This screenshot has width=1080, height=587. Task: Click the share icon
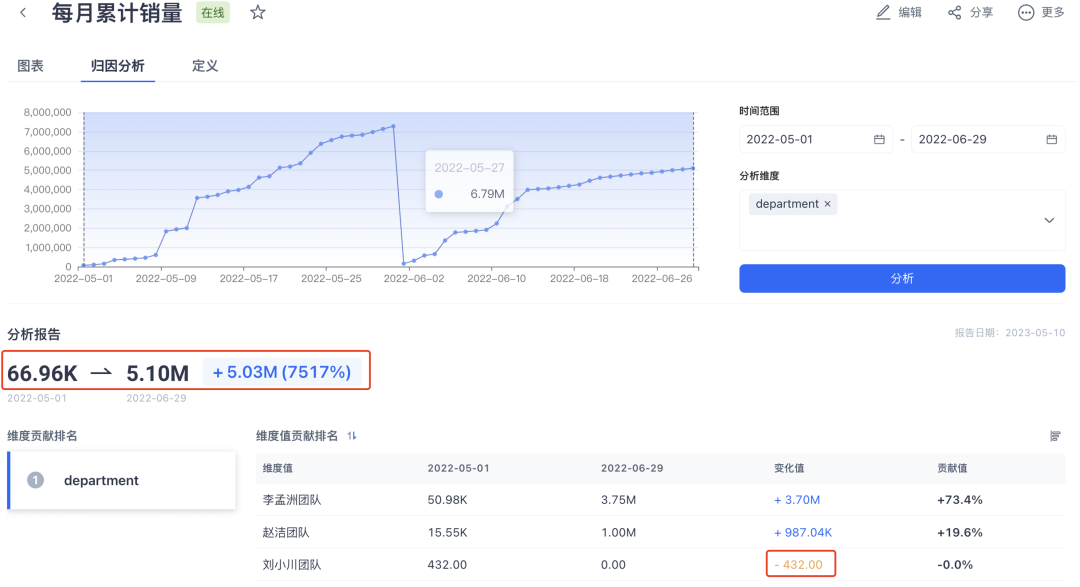[955, 13]
